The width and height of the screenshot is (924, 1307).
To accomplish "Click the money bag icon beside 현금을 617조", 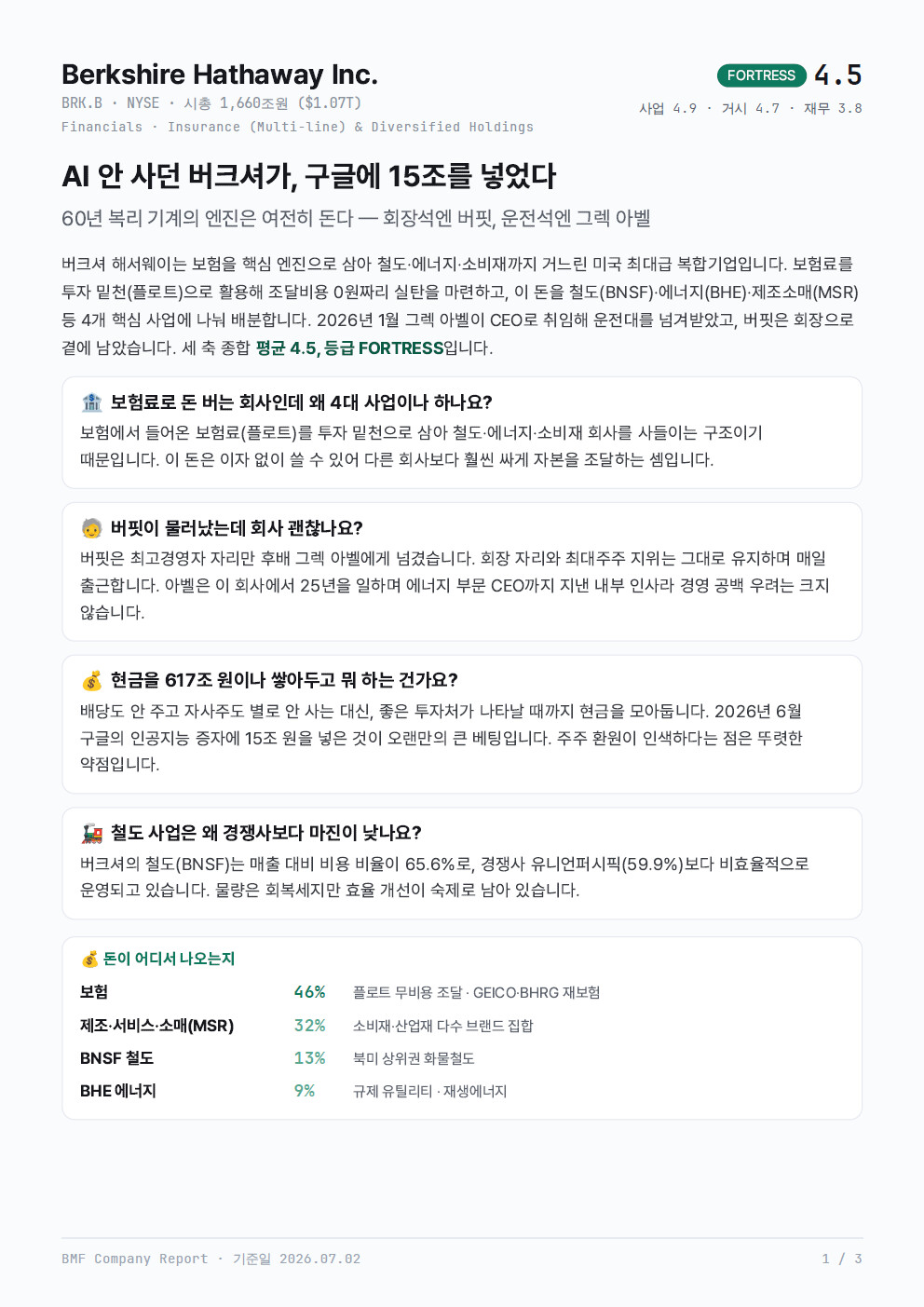I will 91,681.
